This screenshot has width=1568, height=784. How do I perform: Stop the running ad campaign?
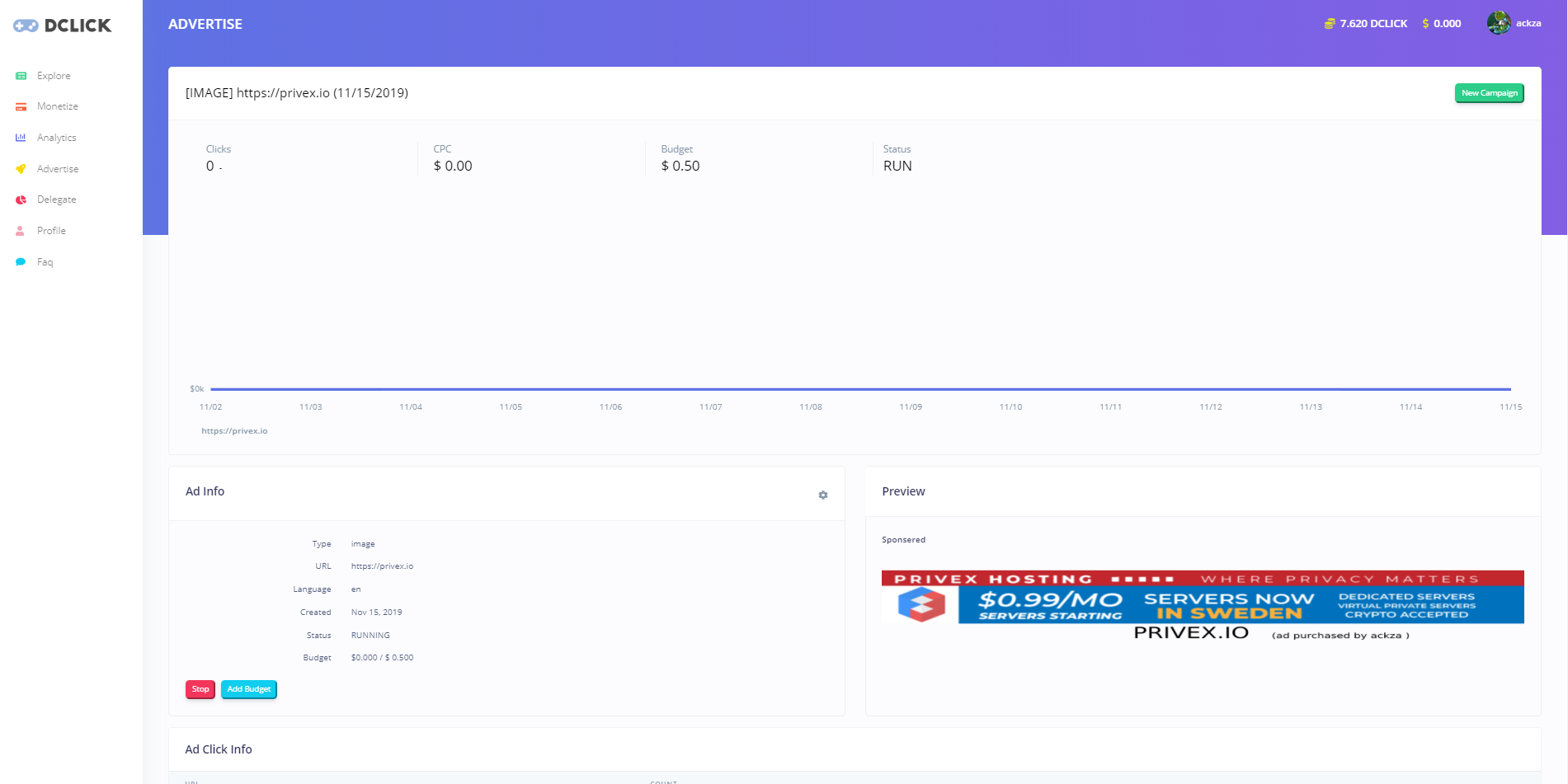(200, 689)
